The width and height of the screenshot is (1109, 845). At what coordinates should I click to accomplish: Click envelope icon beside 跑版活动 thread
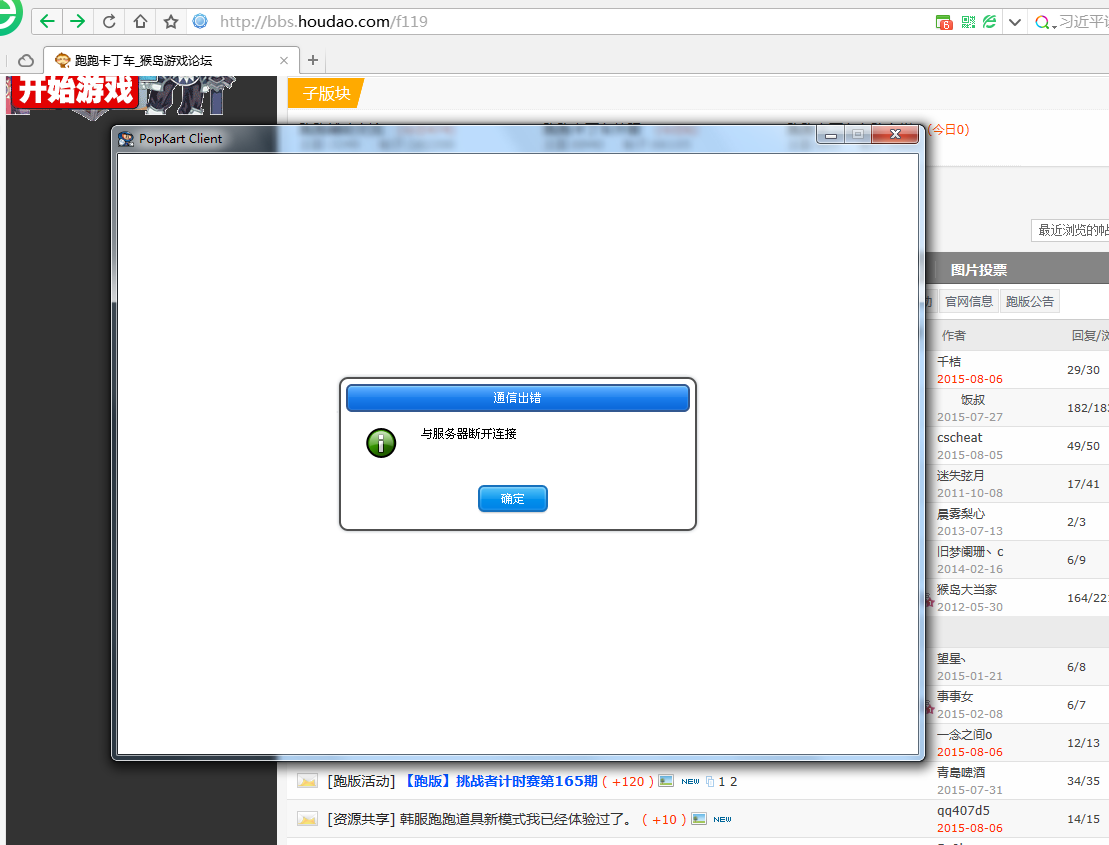tap(307, 781)
